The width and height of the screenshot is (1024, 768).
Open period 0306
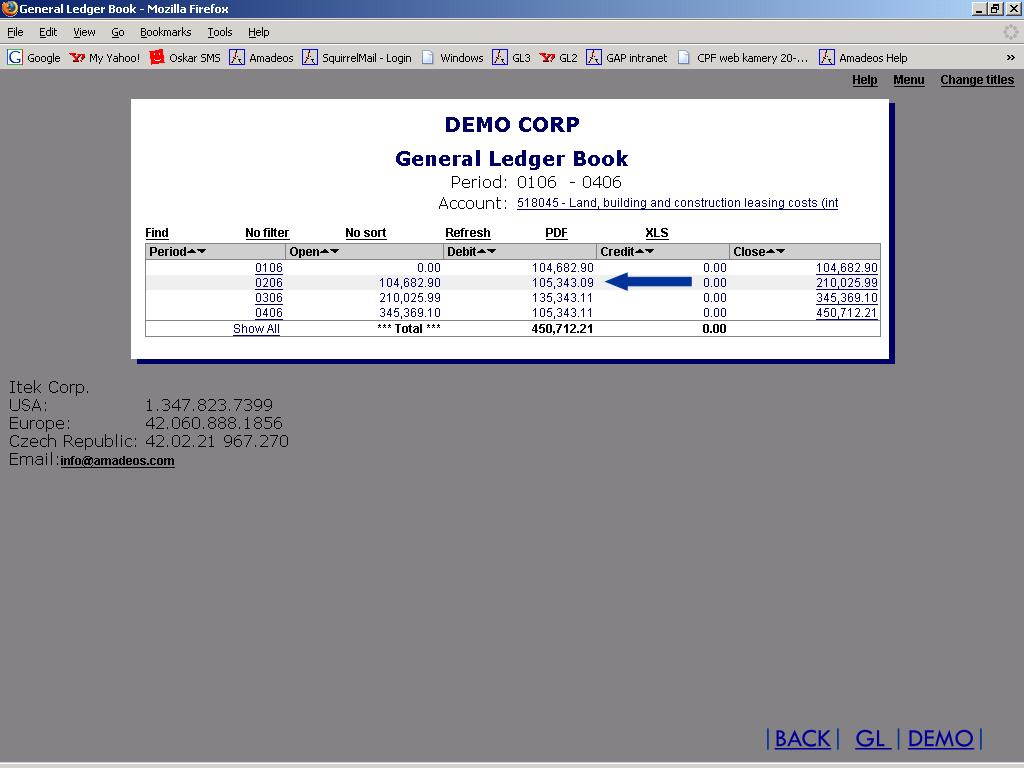click(x=268, y=298)
